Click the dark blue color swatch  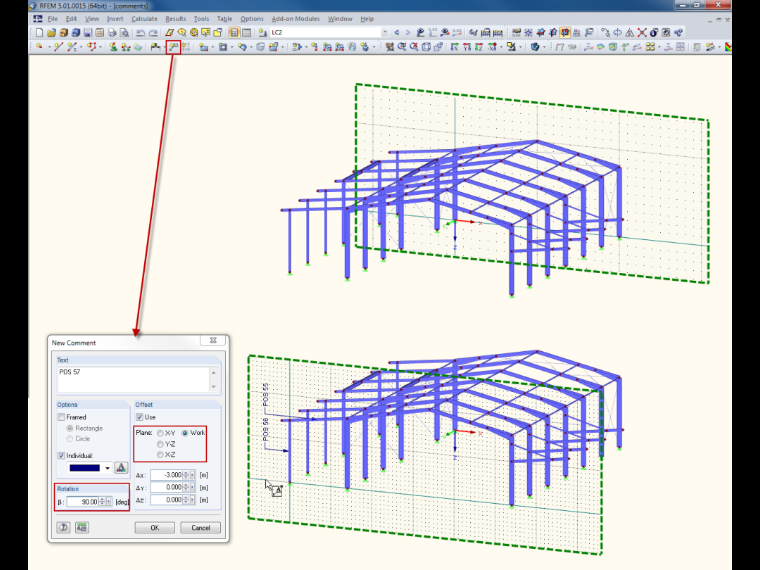(84, 468)
